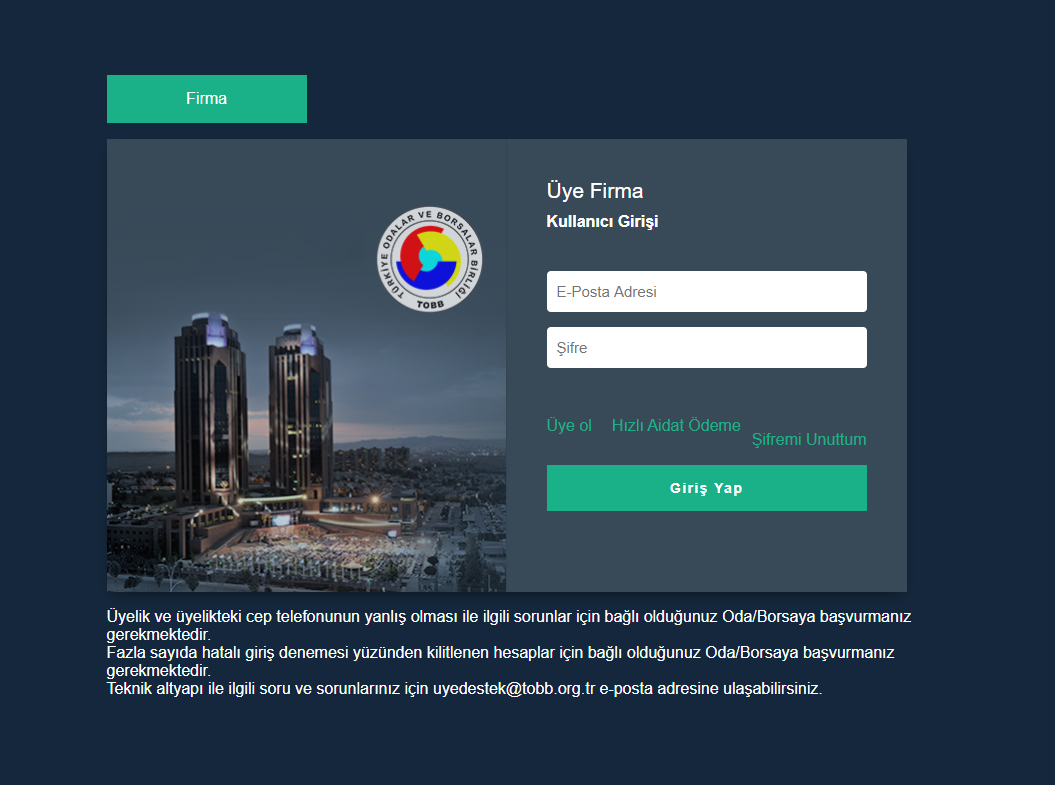
Task: Focus the Şifre password field
Action: pyautogui.click(x=706, y=348)
